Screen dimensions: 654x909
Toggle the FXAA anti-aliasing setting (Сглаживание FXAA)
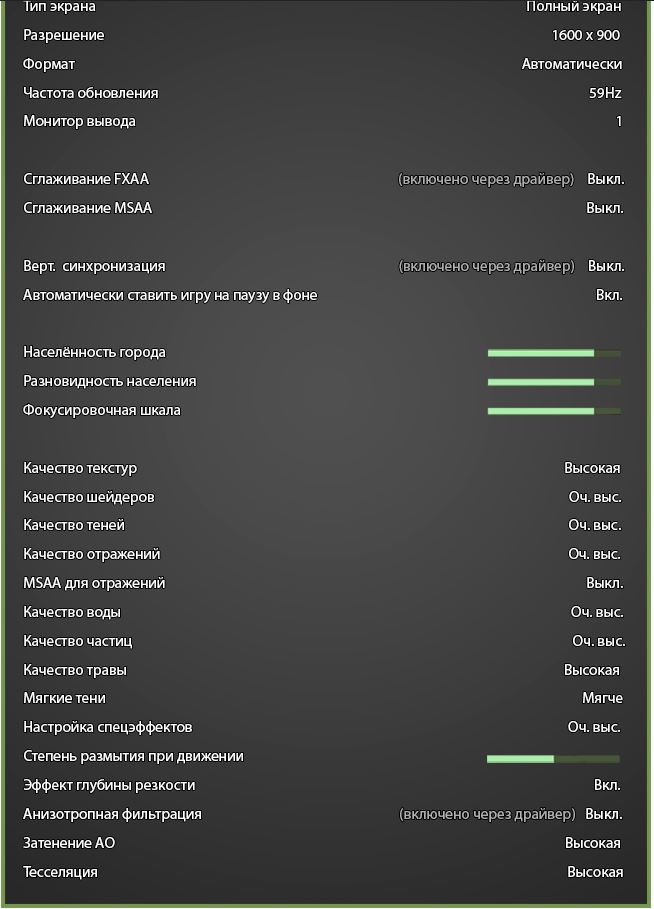point(605,180)
